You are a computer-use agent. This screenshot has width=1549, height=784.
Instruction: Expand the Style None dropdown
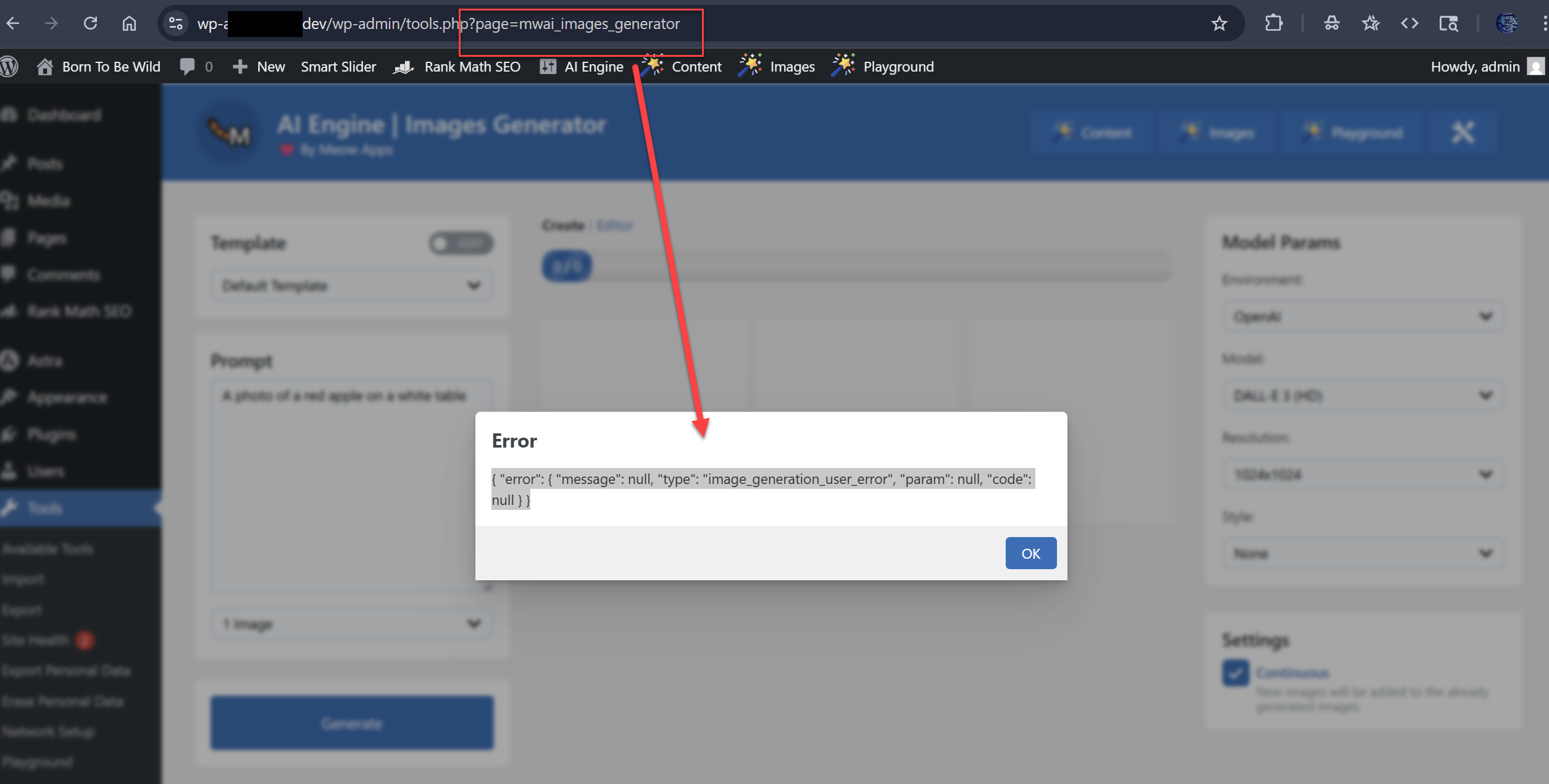coord(1363,554)
